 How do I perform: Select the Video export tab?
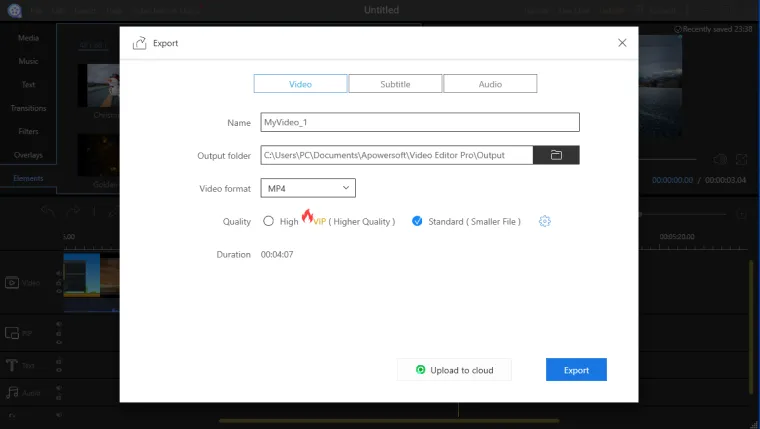(x=300, y=84)
